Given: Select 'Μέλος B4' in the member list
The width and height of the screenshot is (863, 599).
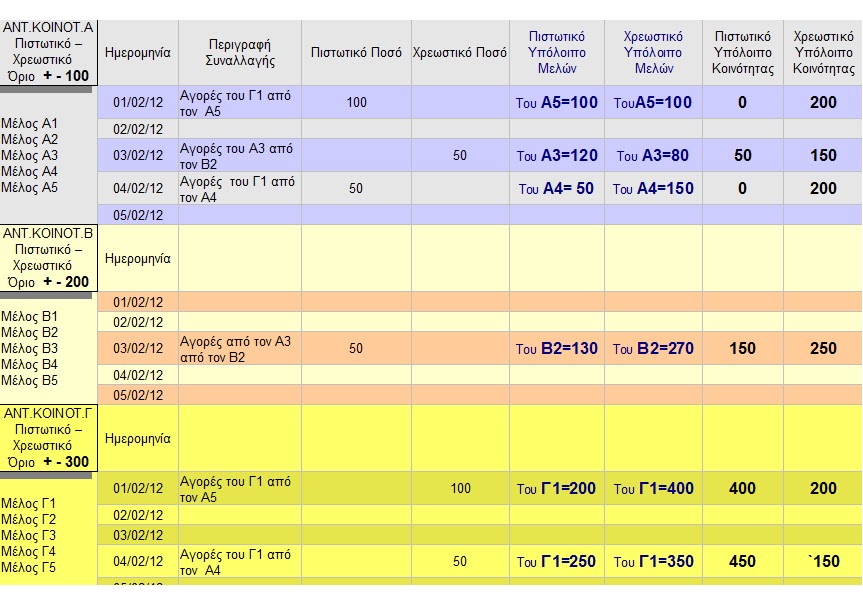Looking at the screenshot, I should (29, 364).
